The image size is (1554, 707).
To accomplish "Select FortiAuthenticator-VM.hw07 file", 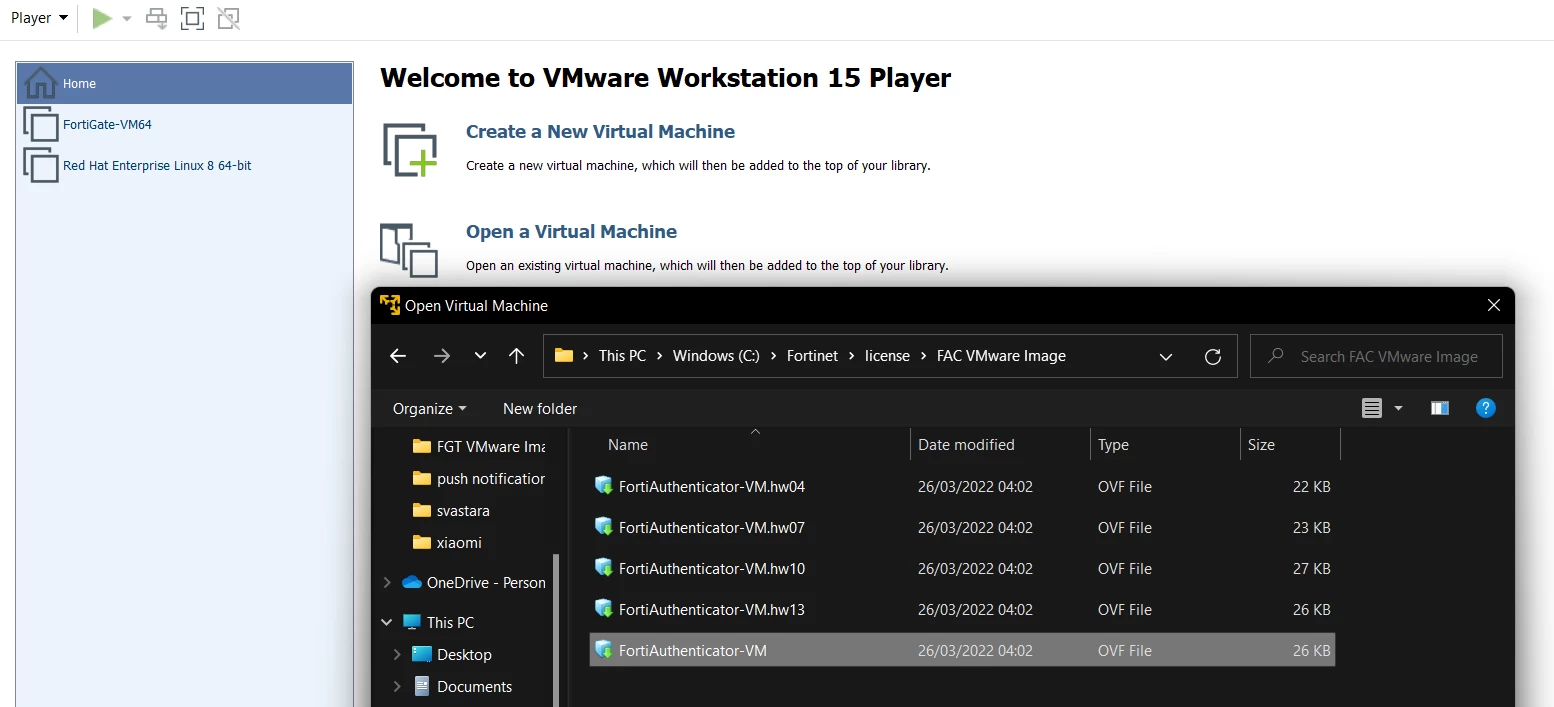I will coord(962,527).
